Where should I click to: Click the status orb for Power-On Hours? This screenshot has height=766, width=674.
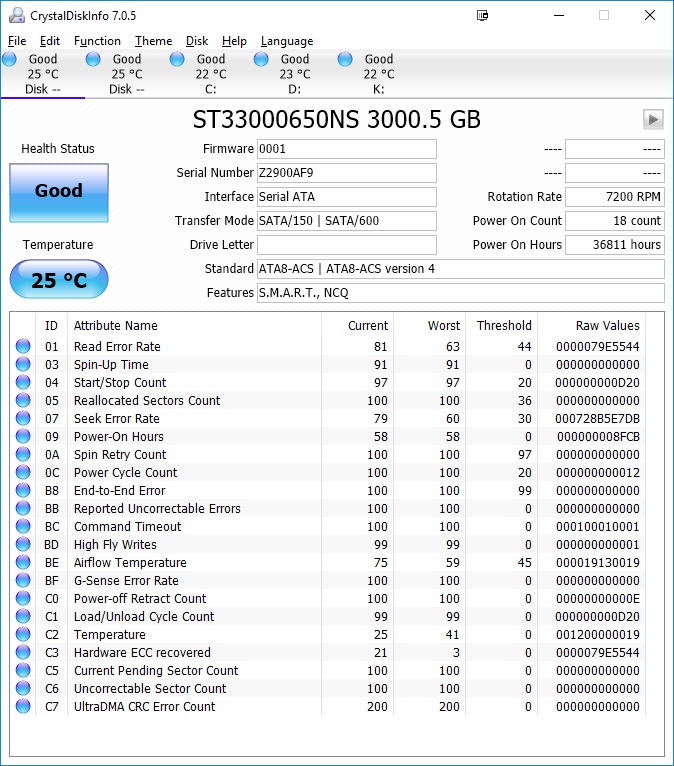23,436
